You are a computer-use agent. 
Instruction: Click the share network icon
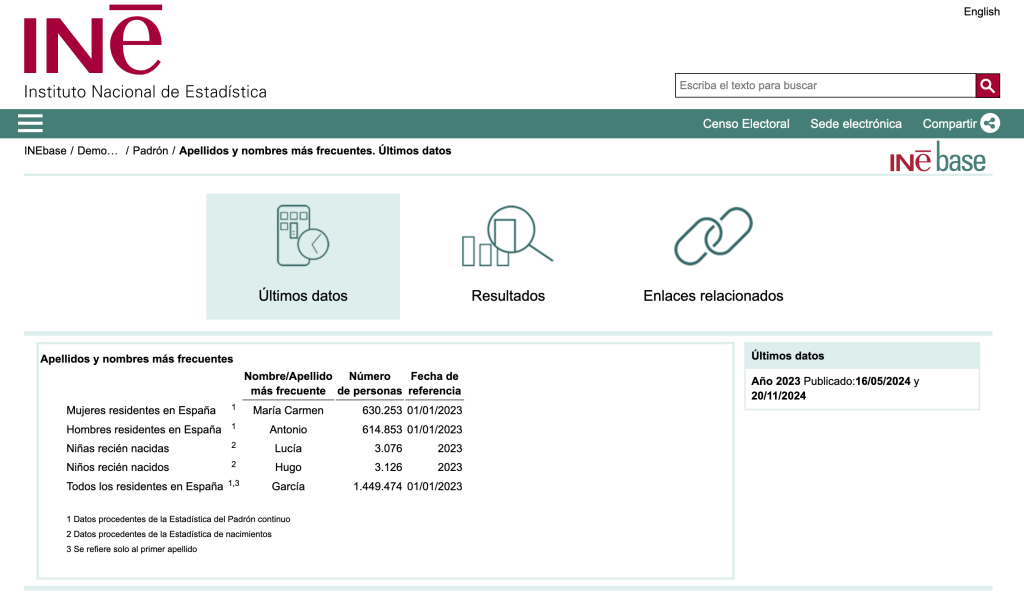pyautogui.click(x=989, y=124)
